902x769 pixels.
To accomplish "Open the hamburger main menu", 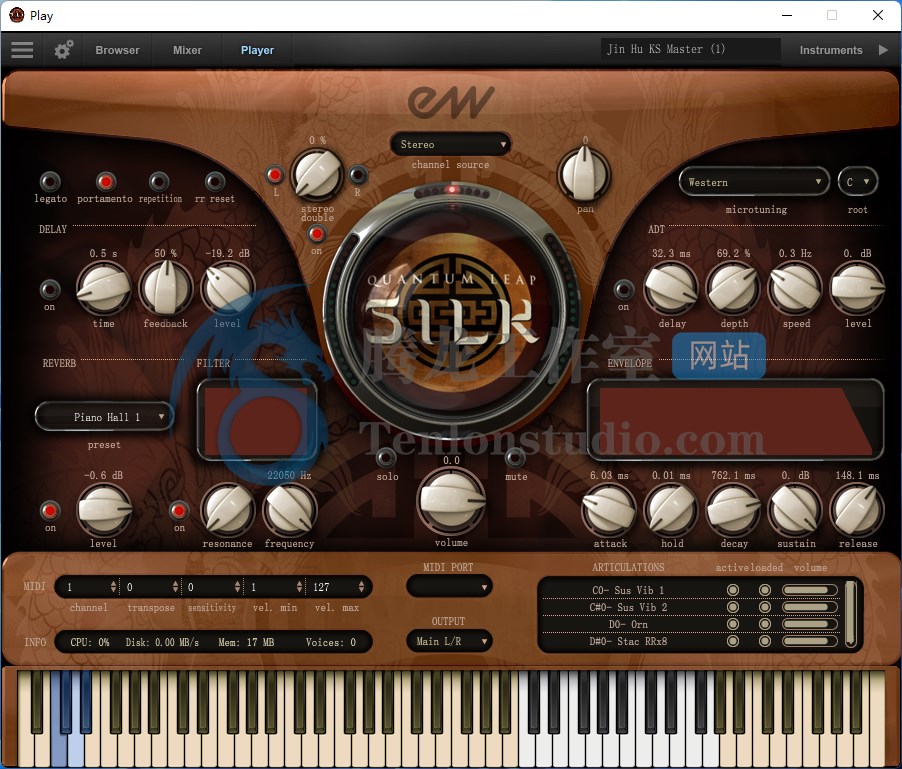I will 22,50.
